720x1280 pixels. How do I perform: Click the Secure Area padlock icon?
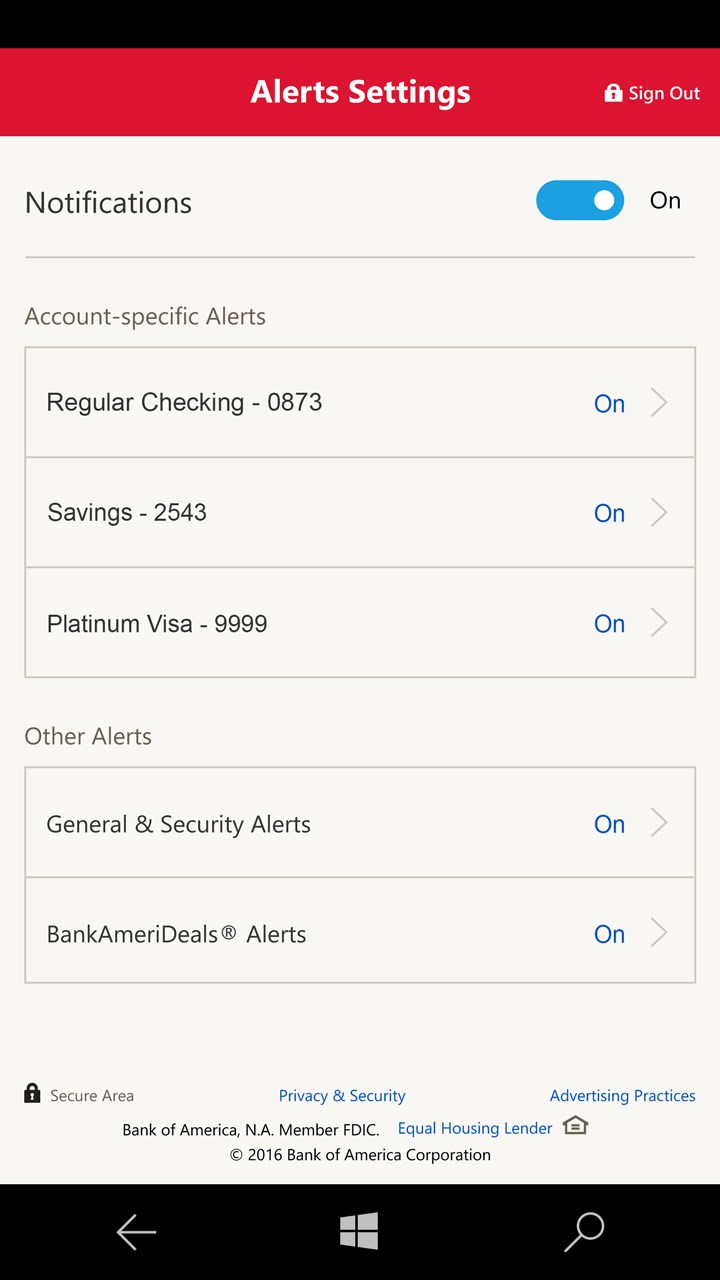coord(33,1093)
